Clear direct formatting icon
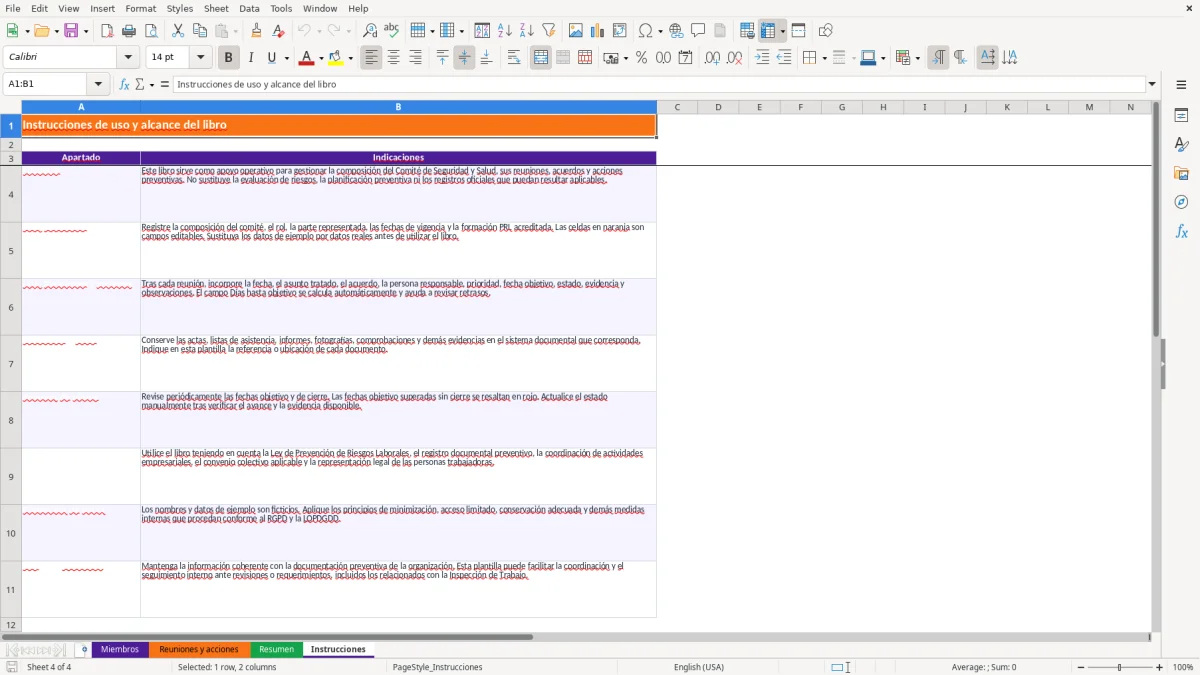This screenshot has width=1200, height=675. coord(279,31)
